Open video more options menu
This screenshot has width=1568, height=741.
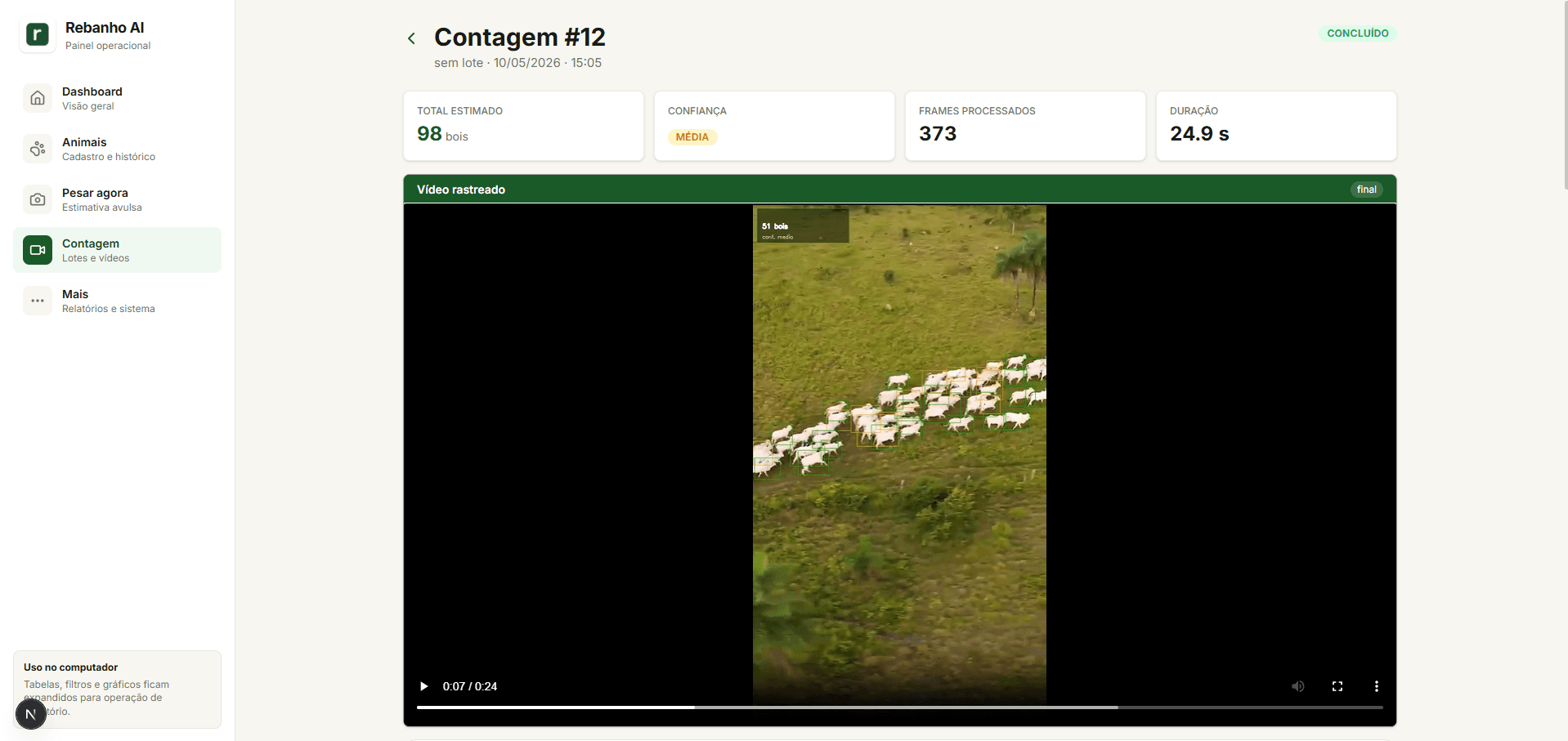click(1377, 686)
